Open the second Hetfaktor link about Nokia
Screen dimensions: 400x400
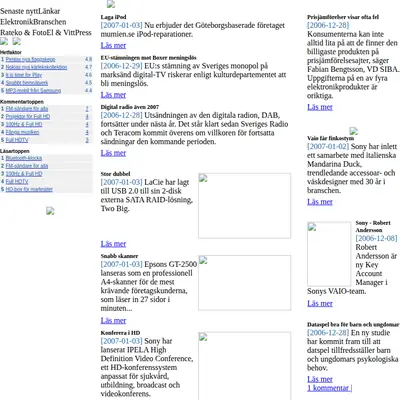(x=36, y=67)
